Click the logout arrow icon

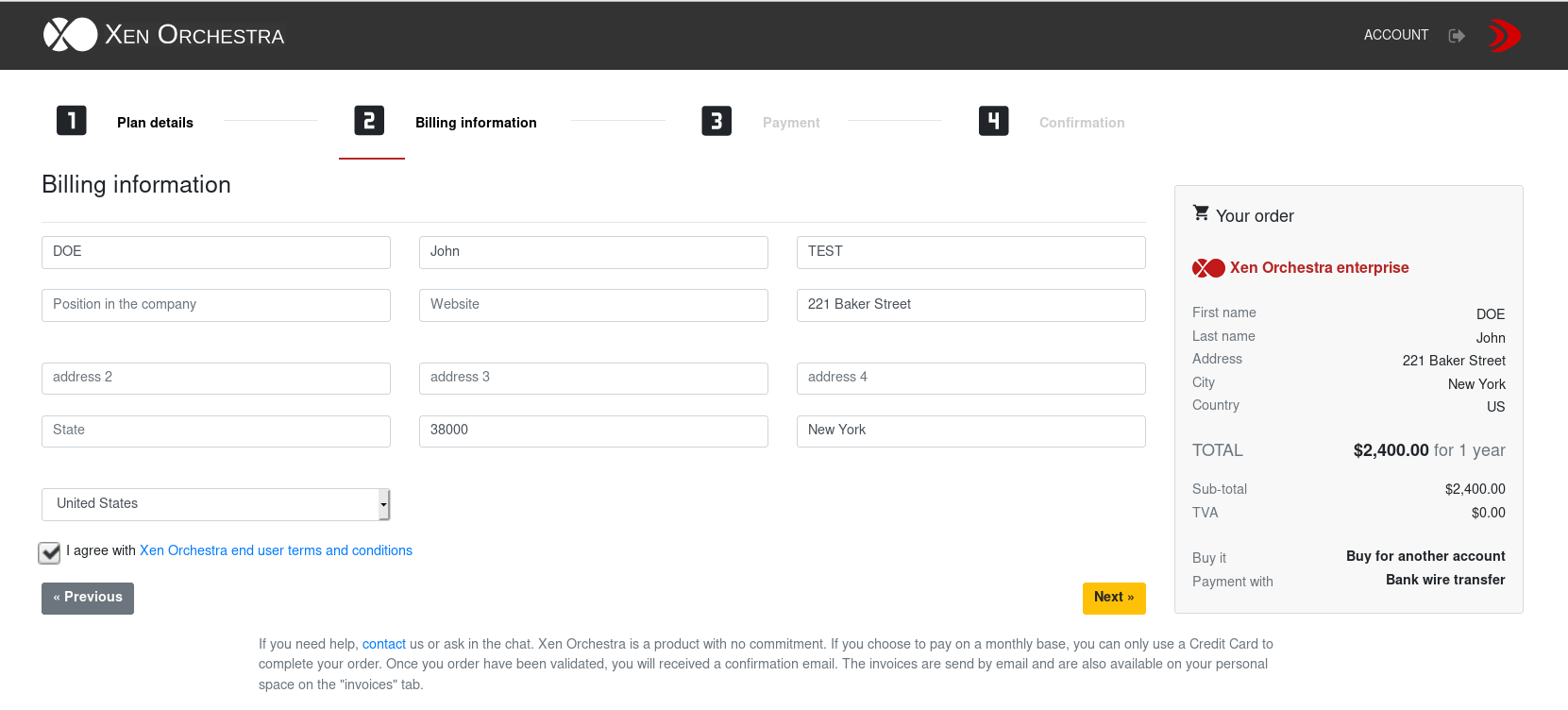pos(1457,36)
